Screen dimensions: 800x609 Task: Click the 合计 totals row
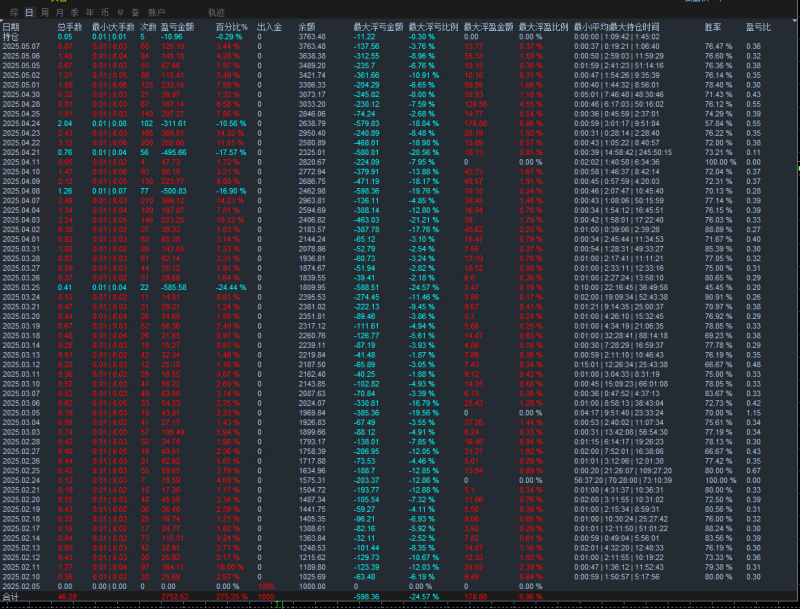click(x=11, y=596)
